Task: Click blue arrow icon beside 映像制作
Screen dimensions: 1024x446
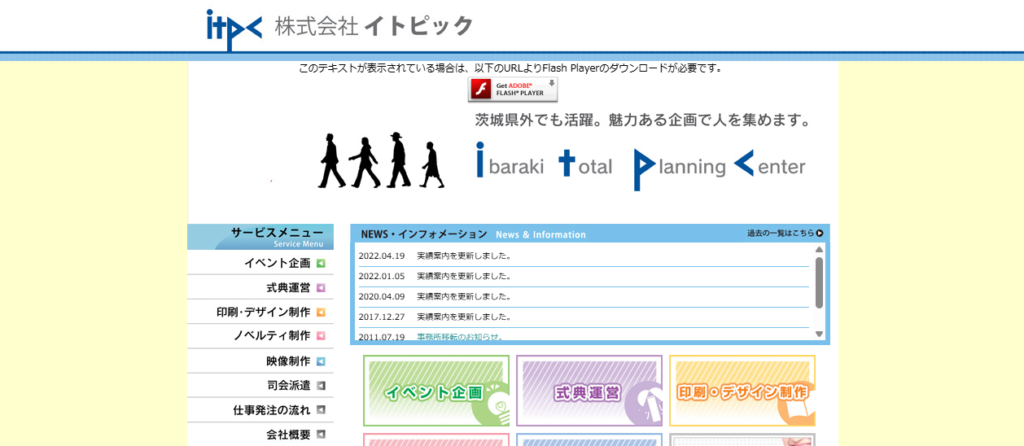Action: click(321, 361)
